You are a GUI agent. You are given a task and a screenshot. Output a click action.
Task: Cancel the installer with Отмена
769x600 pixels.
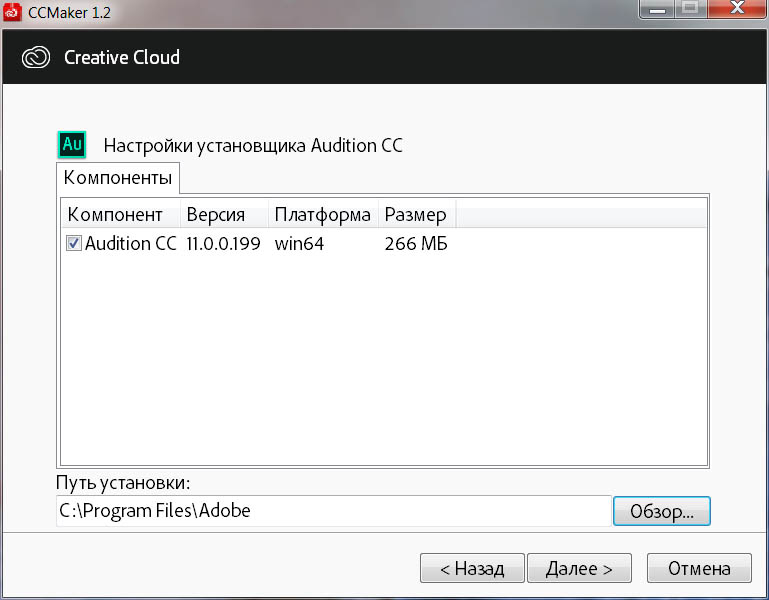click(699, 568)
